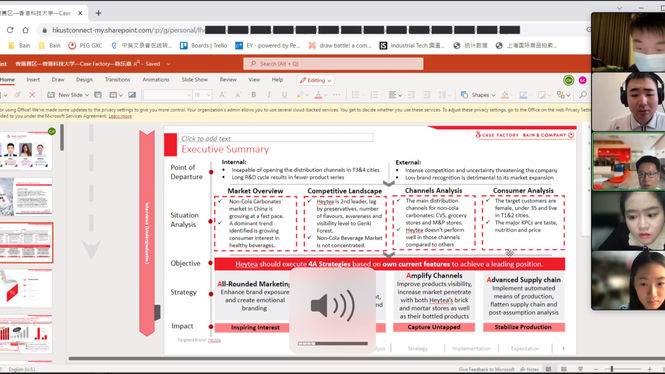Image resolution: width=665 pixels, height=374 pixels.
Task: Open the Design ribbon tab
Action: point(84,80)
